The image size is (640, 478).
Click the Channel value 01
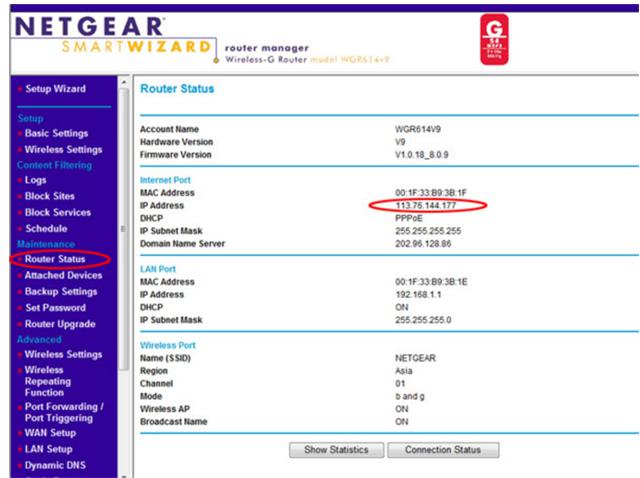(x=400, y=384)
